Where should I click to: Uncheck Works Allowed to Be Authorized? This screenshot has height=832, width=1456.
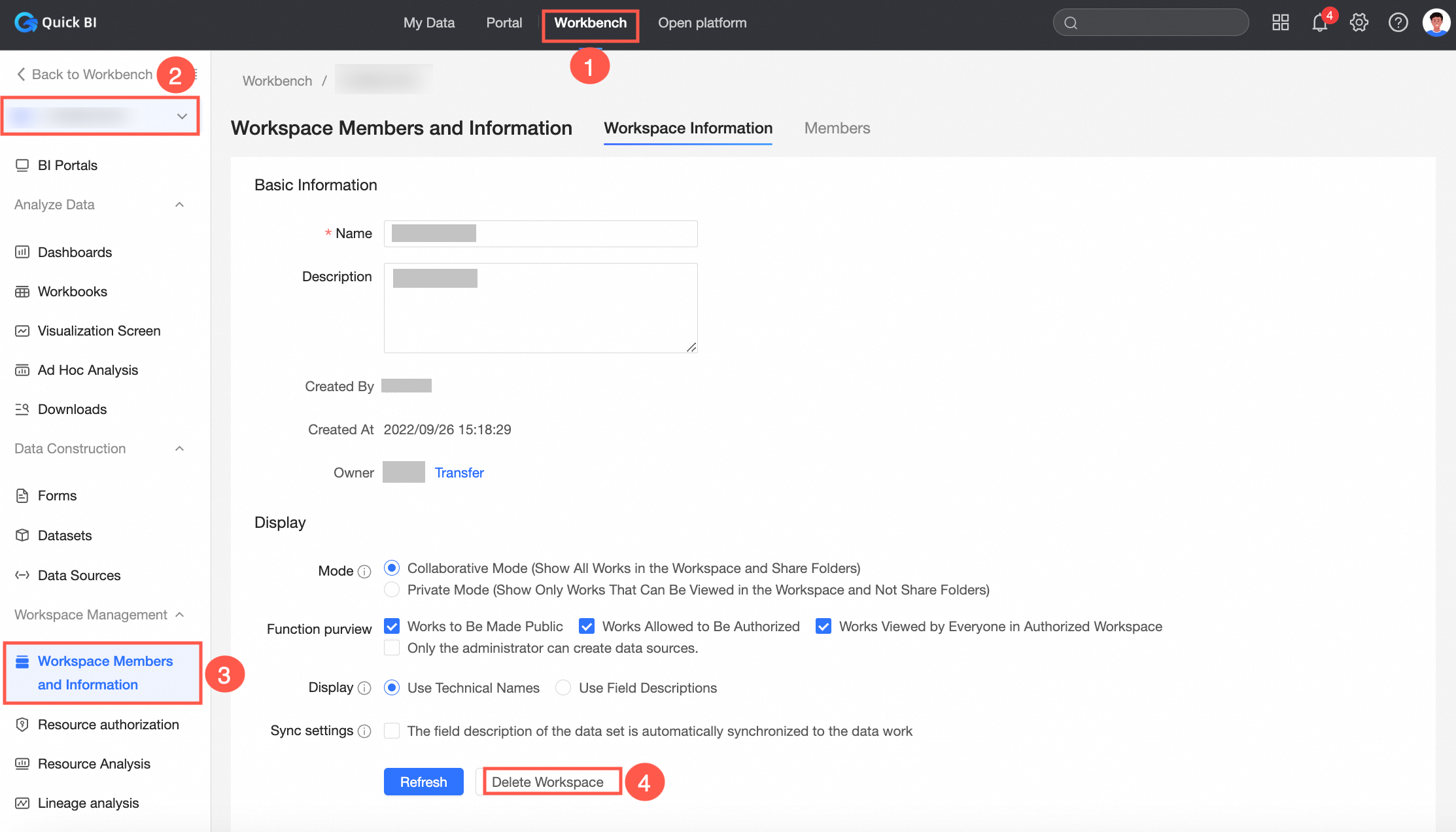tap(587, 627)
